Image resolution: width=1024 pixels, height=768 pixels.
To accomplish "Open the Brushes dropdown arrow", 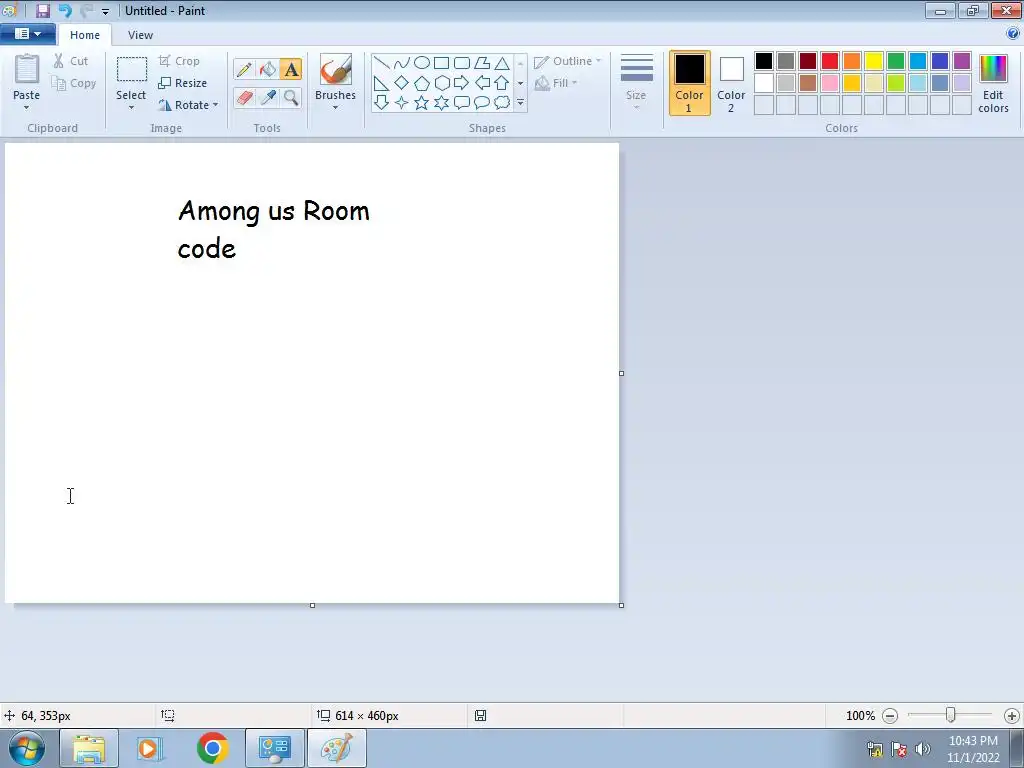I will click(335, 108).
